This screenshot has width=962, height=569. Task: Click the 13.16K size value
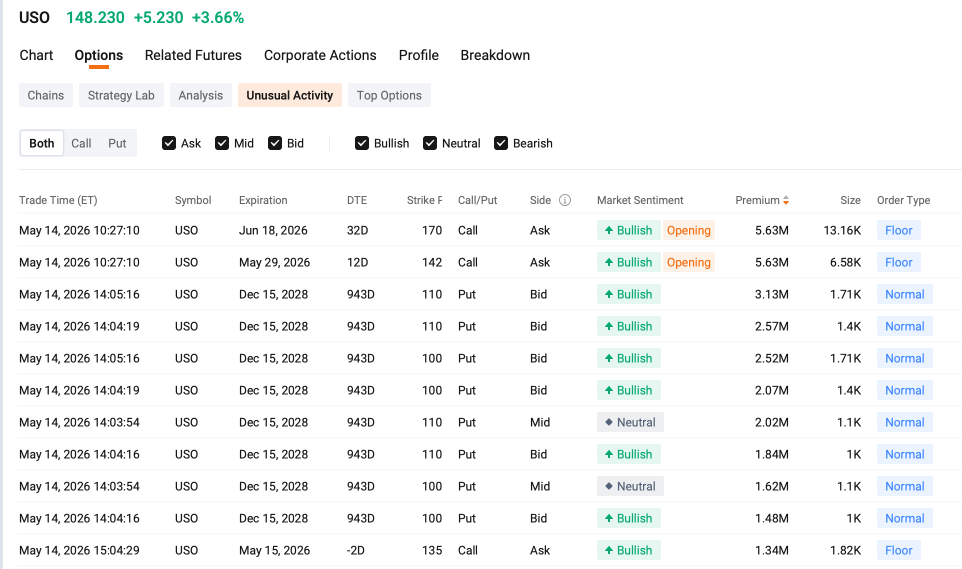click(842, 230)
